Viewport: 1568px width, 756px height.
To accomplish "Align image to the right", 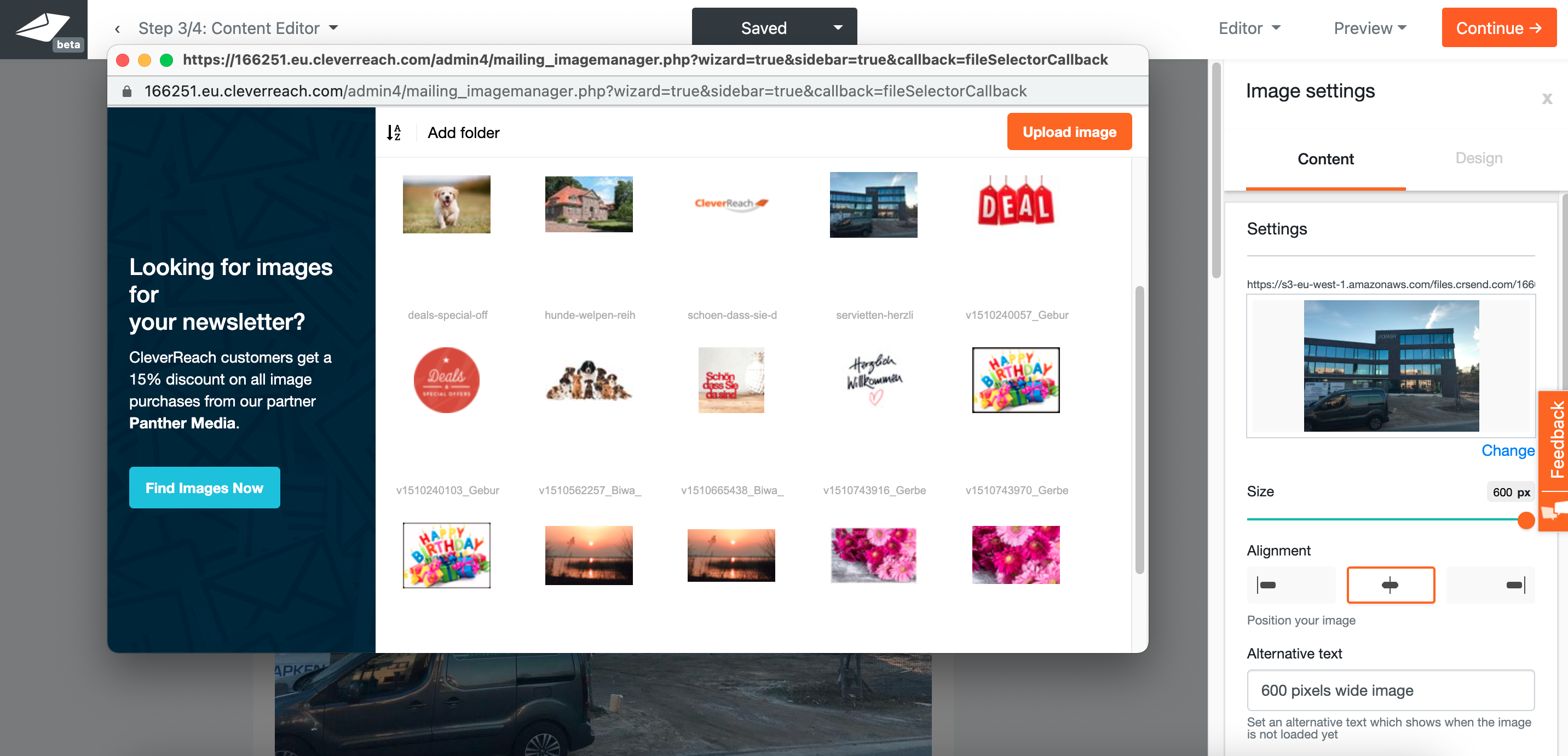I will [1490, 585].
